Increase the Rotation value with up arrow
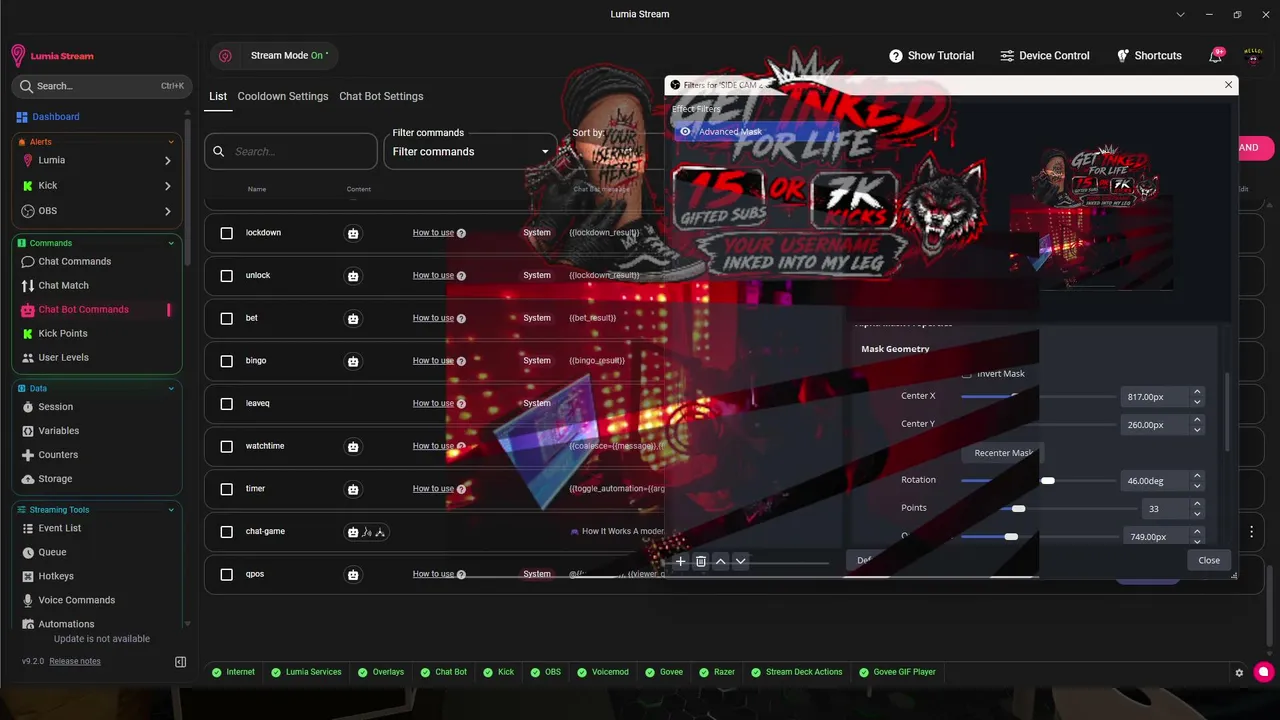 pyautogui.click(x=1197, y=476)
